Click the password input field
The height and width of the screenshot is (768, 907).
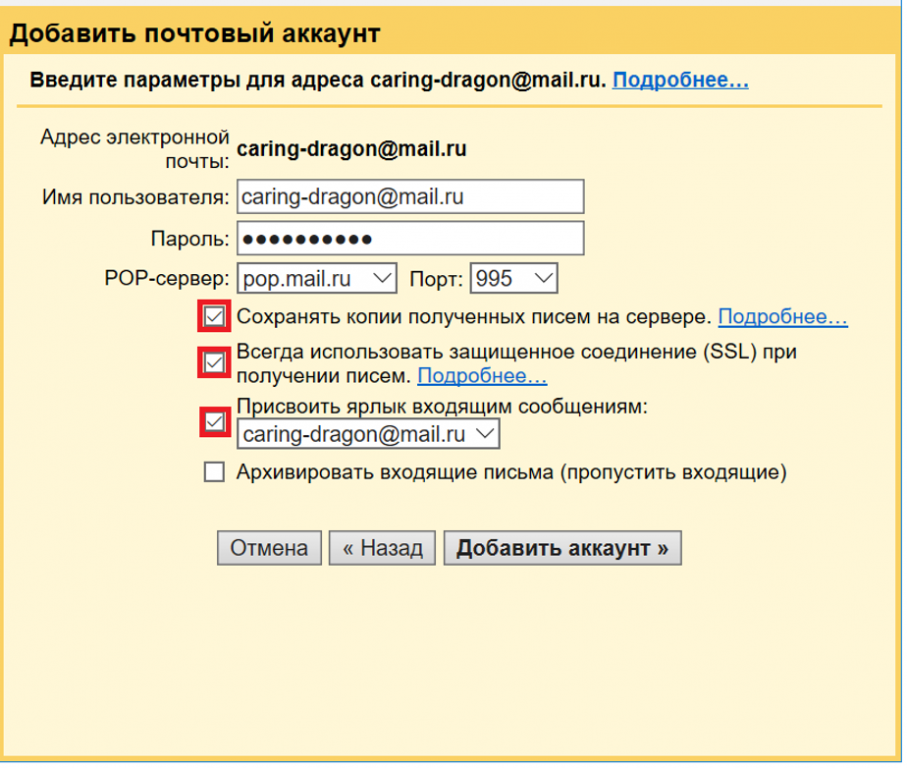tap(410, 238)
